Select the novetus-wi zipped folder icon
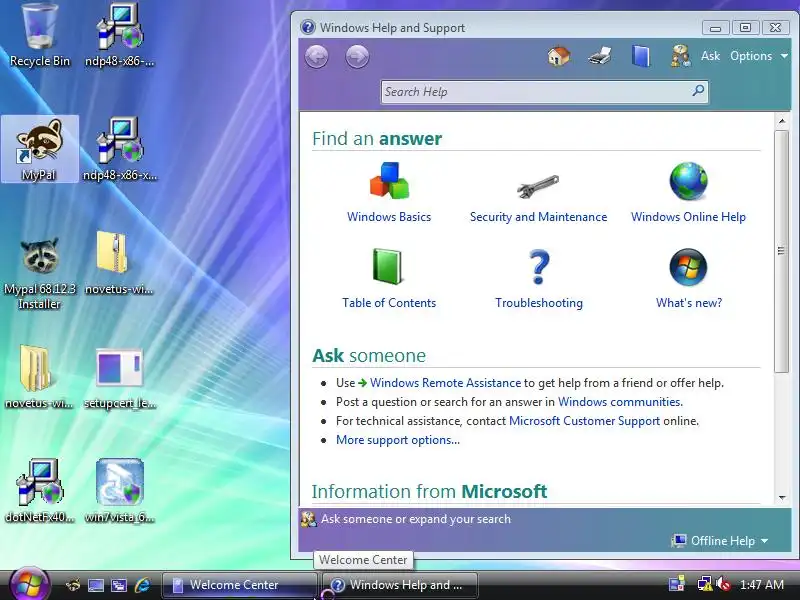The image size is (800, 600). pyautogui.click(x=118, y=263)
